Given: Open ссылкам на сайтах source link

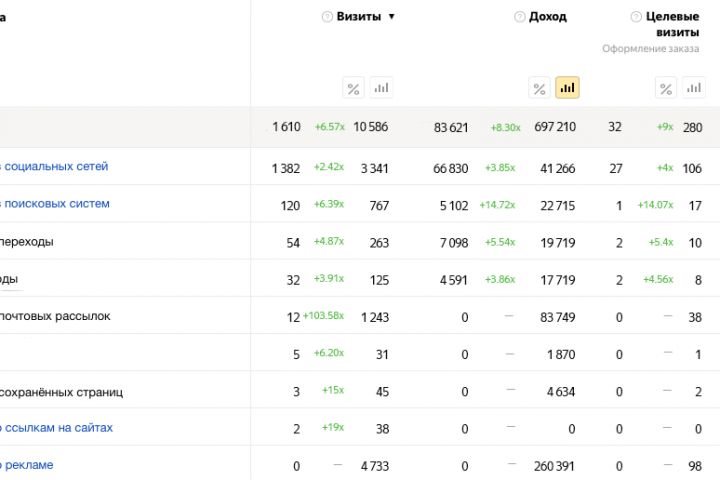Looking at the screenshot, I should 57,427.
